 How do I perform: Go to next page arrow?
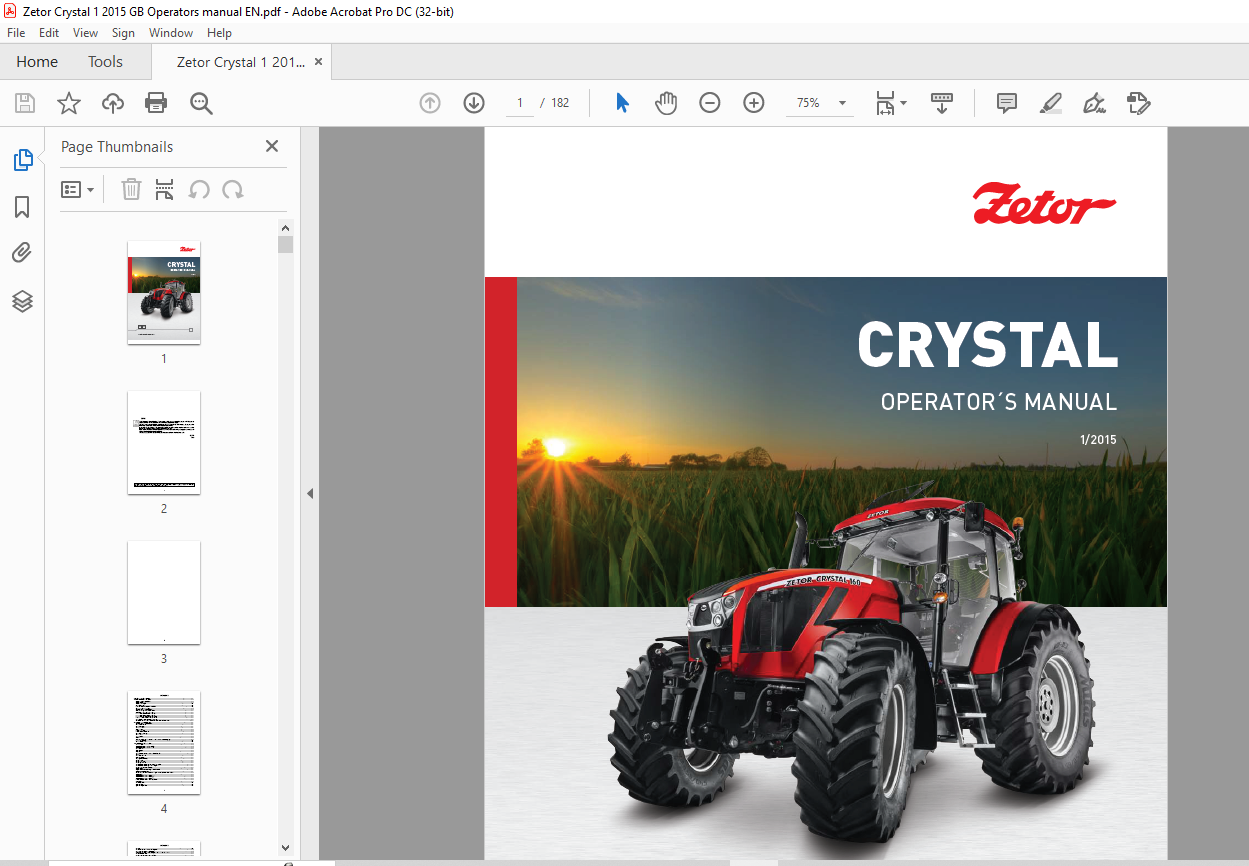474,103
